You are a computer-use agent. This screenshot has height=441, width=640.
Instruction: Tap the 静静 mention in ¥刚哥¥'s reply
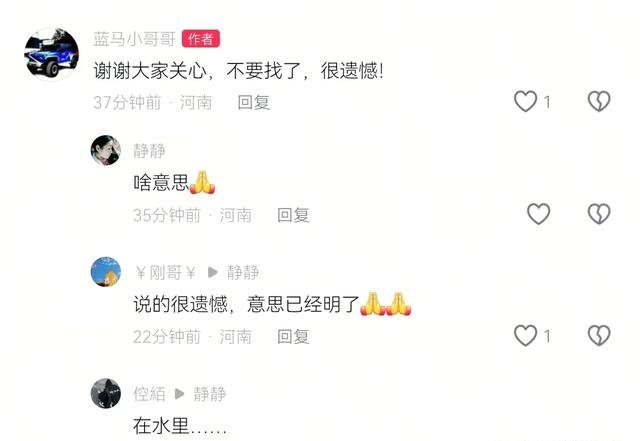click(242, 272)
